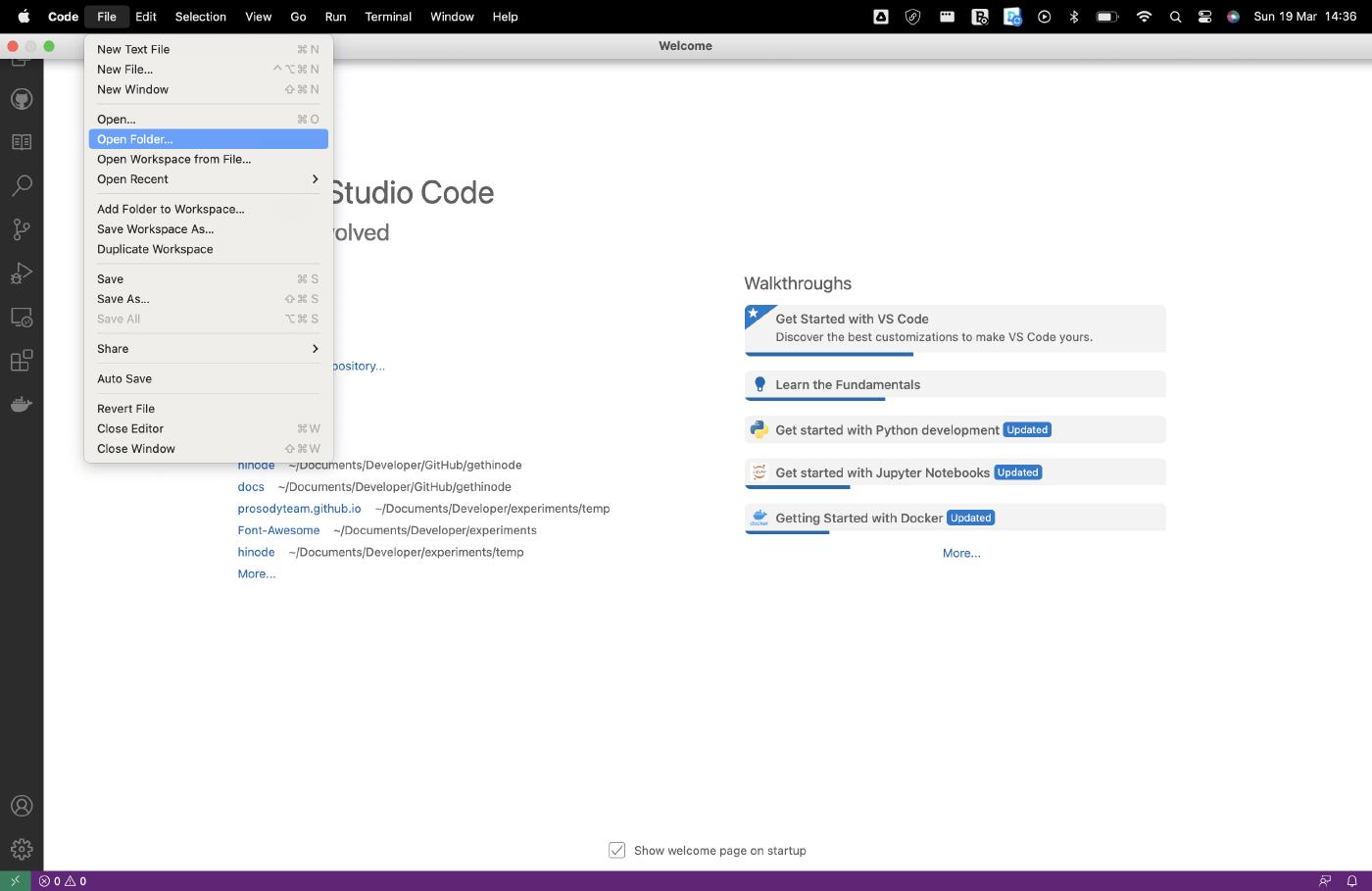
Task: Select New File... menu entry
Action: pos(208,70)
